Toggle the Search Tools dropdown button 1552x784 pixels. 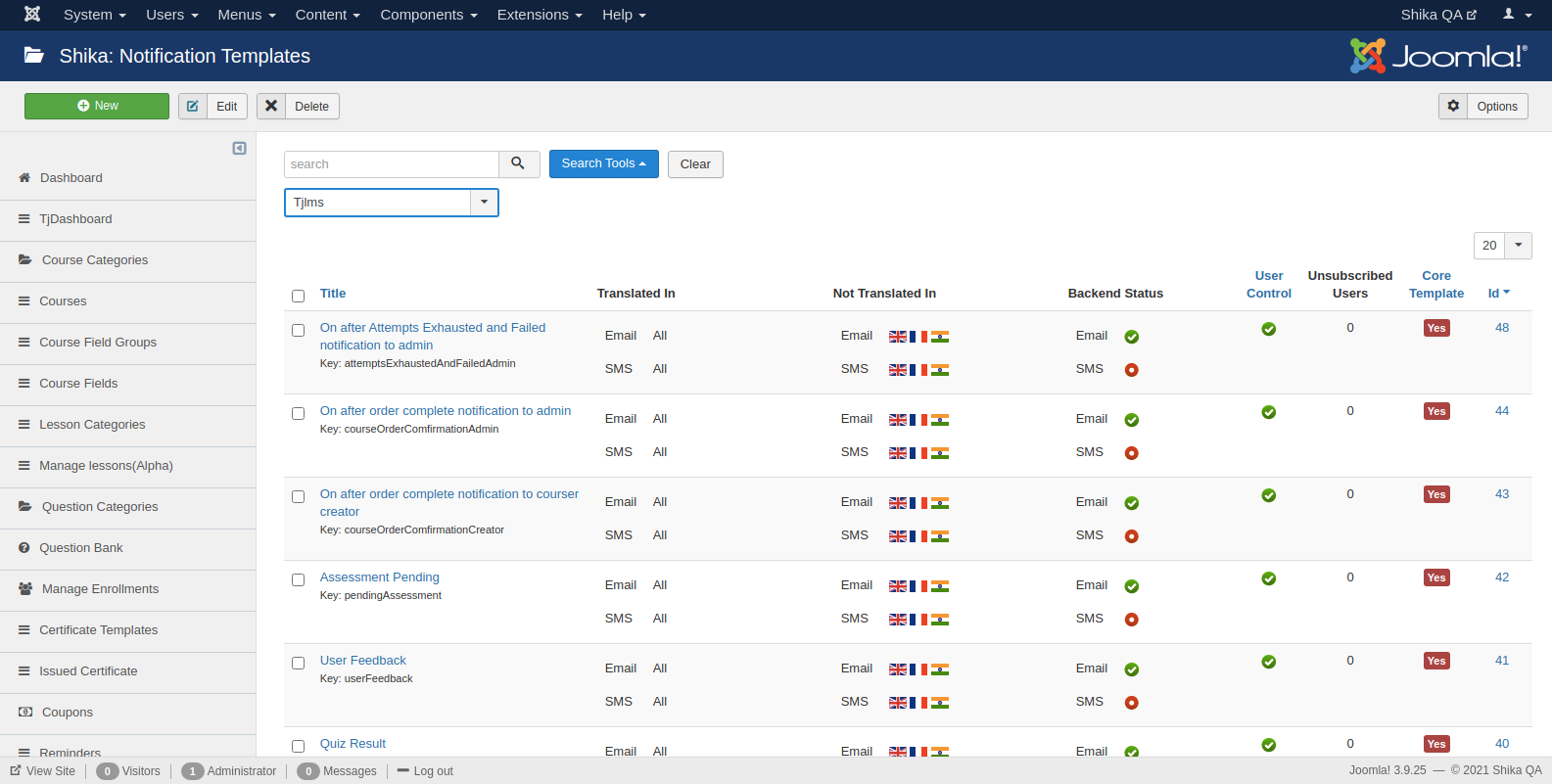click(x=603, y=163)
